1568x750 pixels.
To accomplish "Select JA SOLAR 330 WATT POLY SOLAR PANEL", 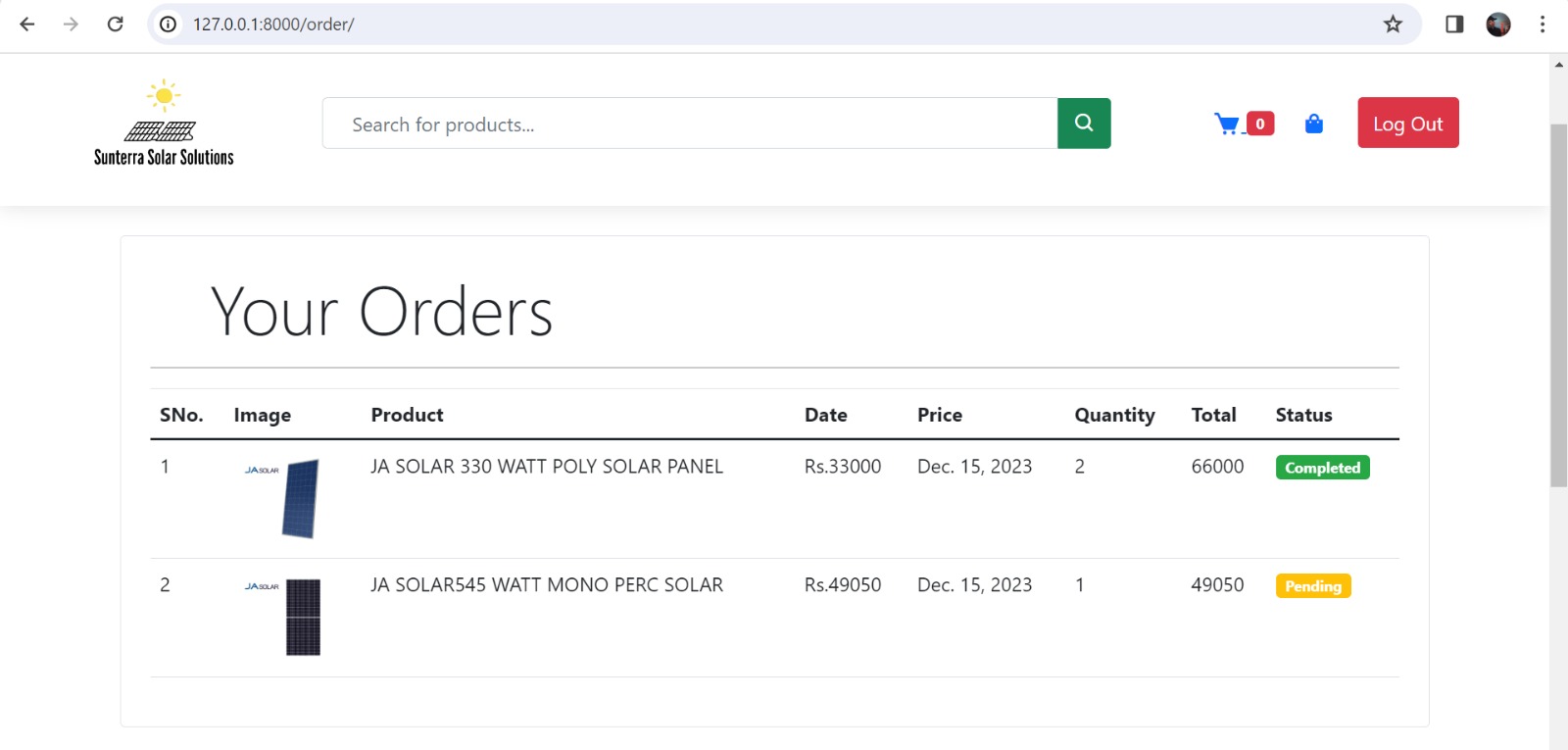I will pos(547,467).
